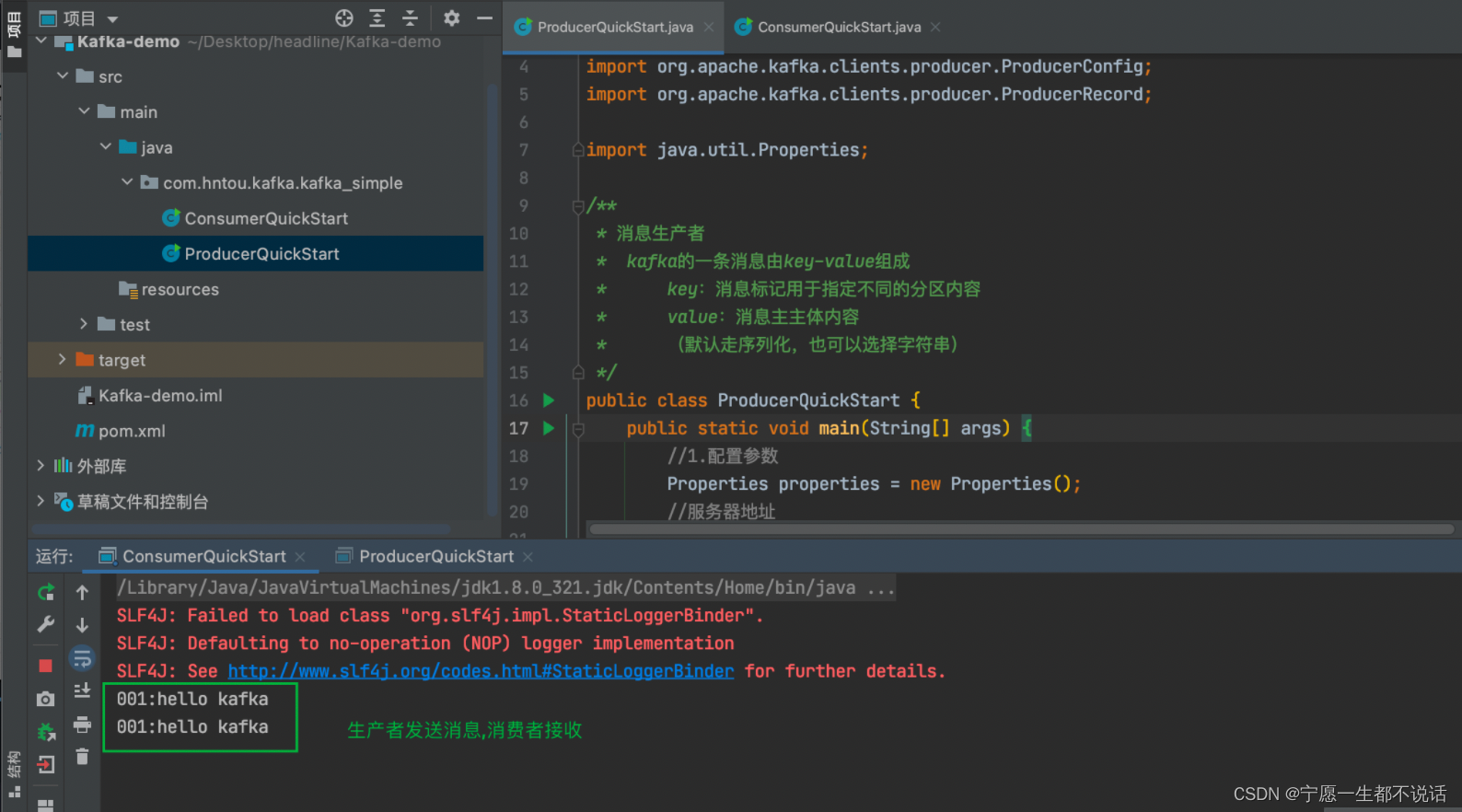1462x812 pixels.
Task: Click scroll to end icon in console
Action: pos(82,690)
